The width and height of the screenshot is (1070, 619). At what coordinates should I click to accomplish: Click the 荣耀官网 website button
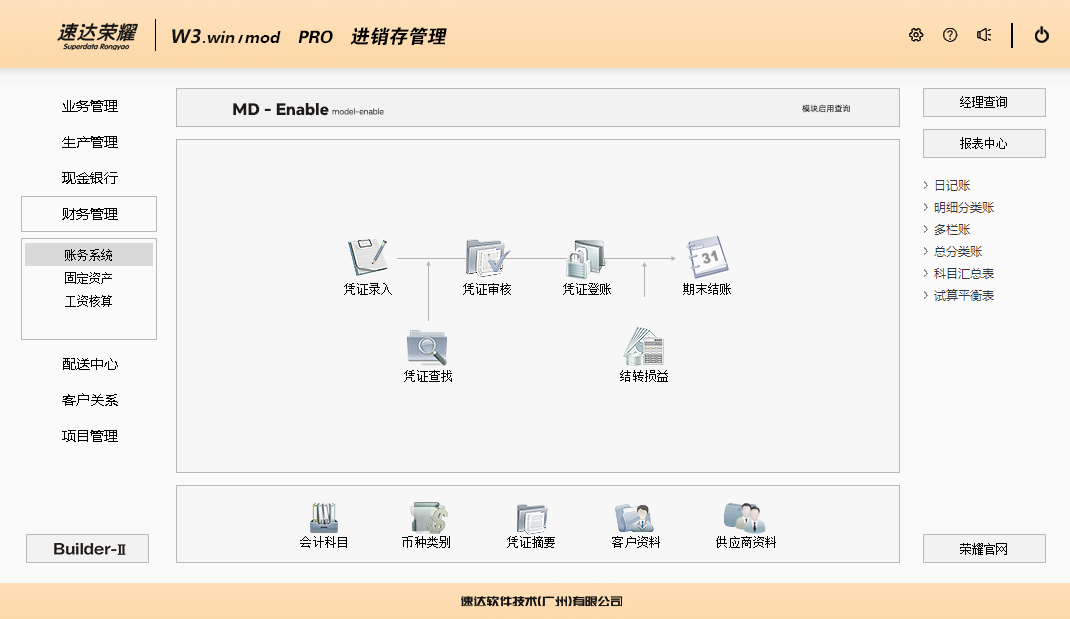984,549
